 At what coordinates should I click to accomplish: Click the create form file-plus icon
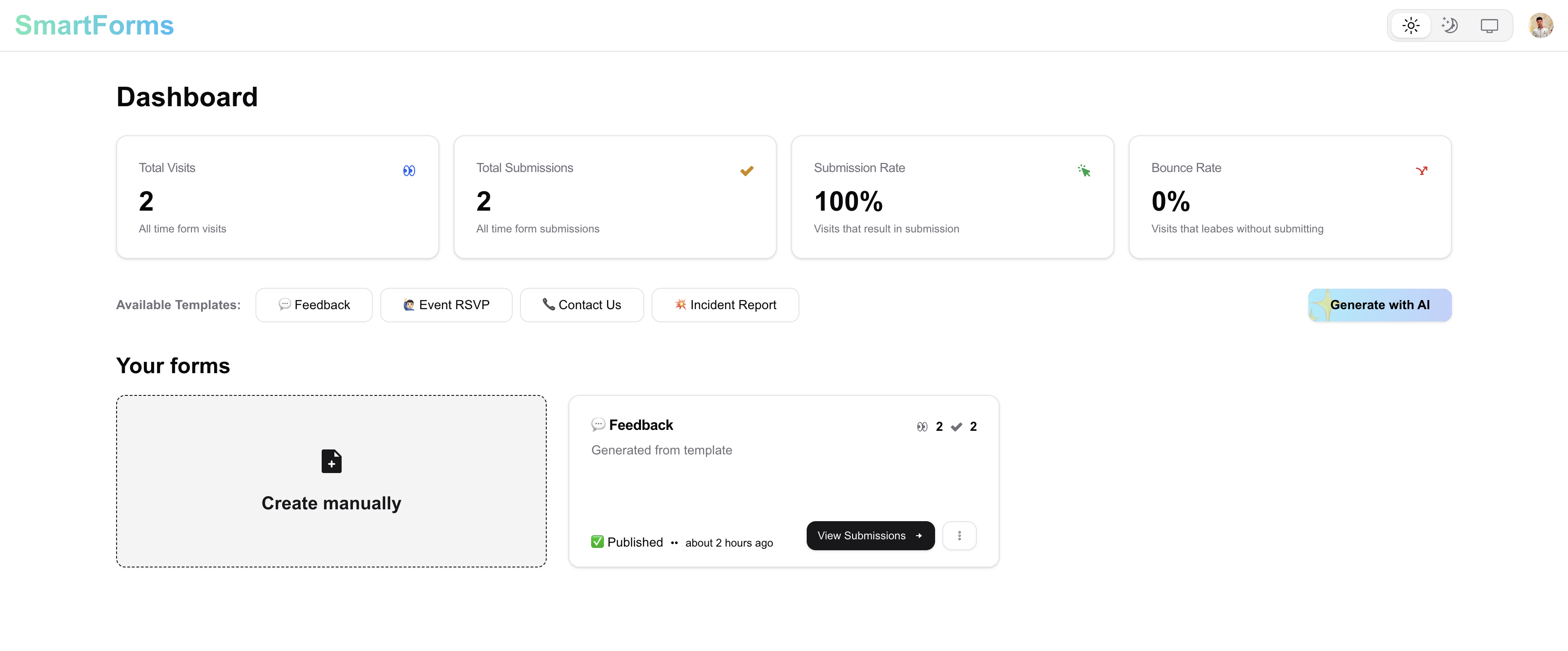[331, 461]
